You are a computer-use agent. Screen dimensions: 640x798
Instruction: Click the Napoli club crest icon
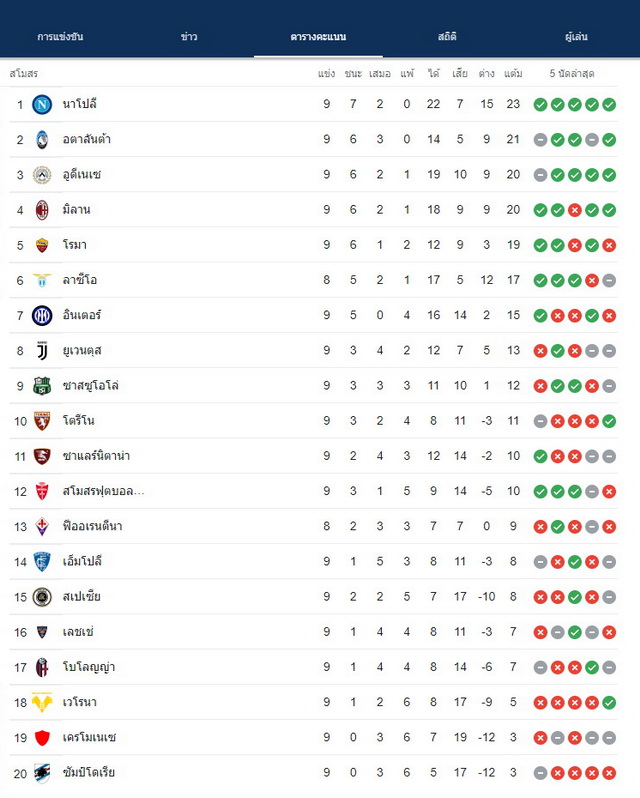pos(42,104)
